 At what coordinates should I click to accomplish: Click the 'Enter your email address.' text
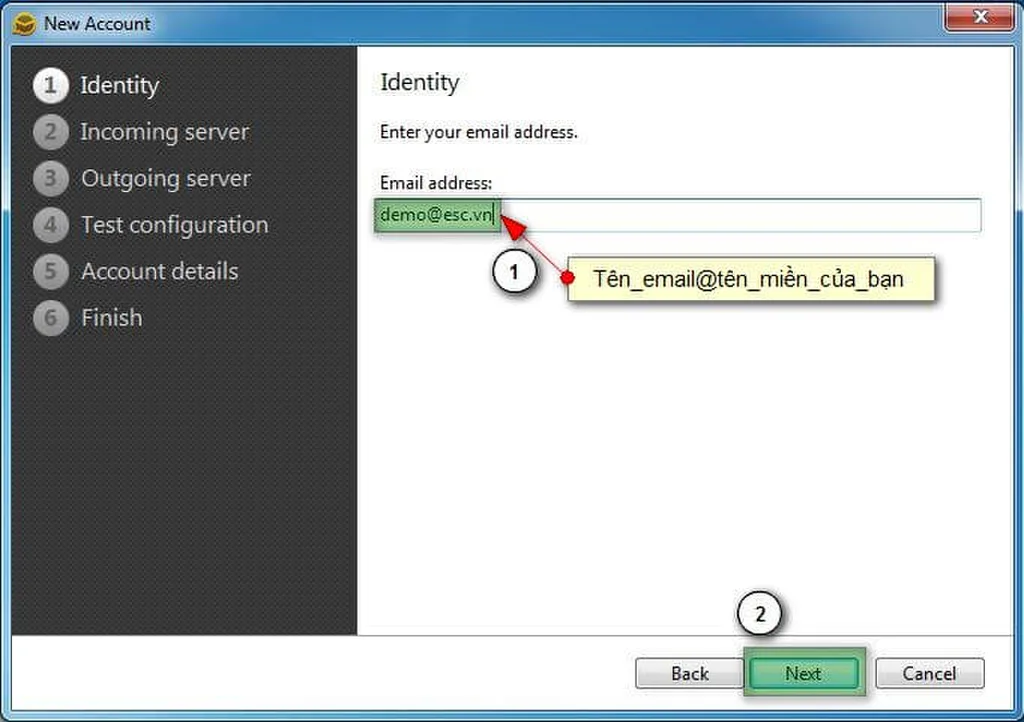click(479, 133)
